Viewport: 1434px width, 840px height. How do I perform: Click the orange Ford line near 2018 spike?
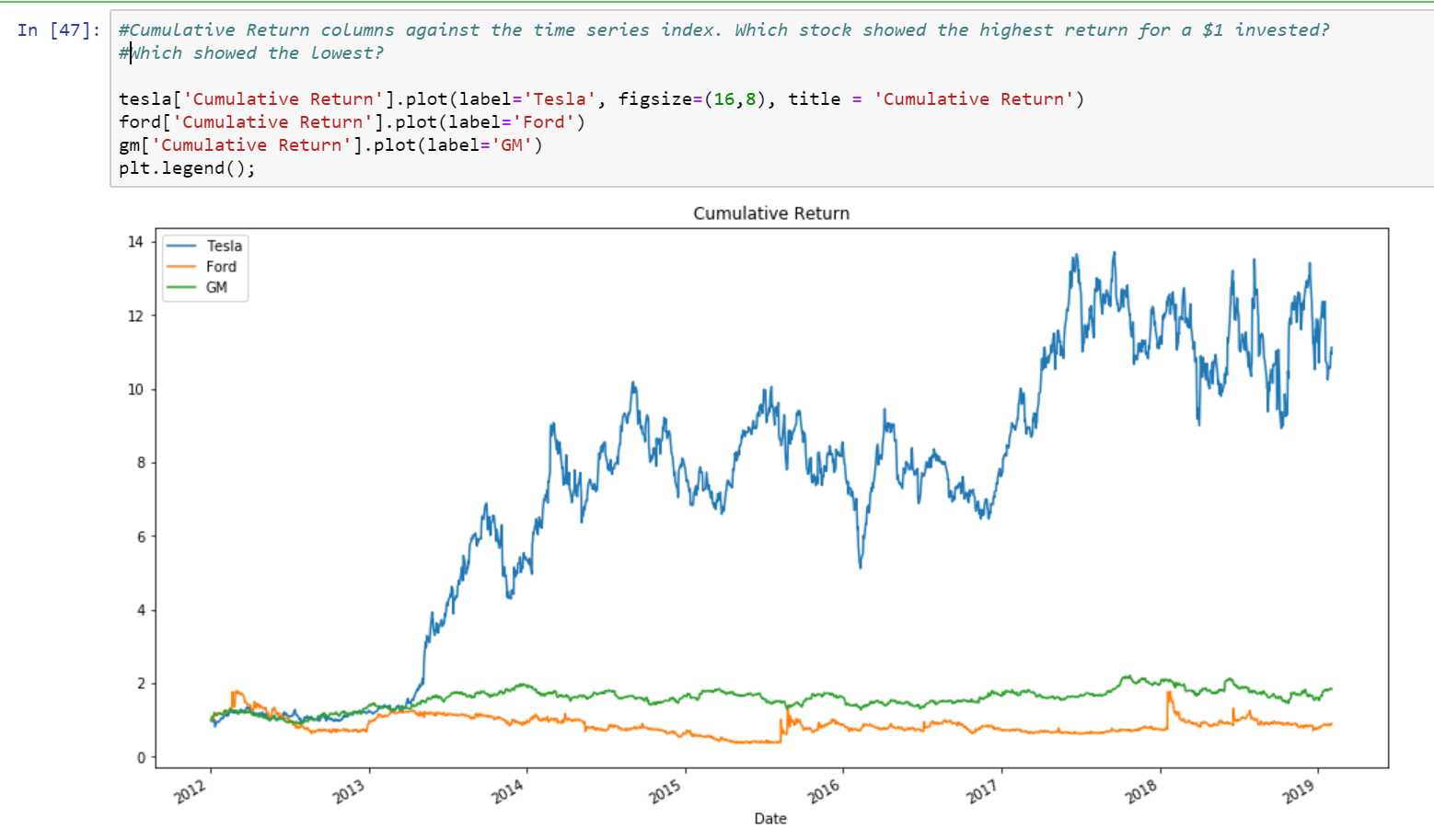[1169, 701]
